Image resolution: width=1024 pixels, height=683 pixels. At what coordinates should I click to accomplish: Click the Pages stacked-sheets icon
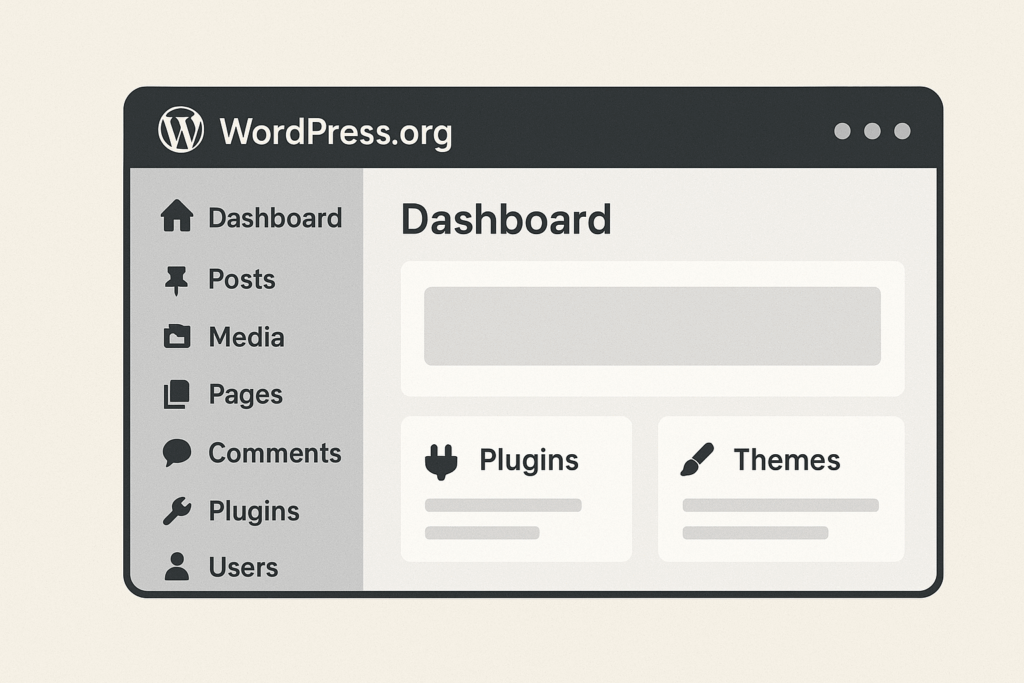tap(176, 396)
